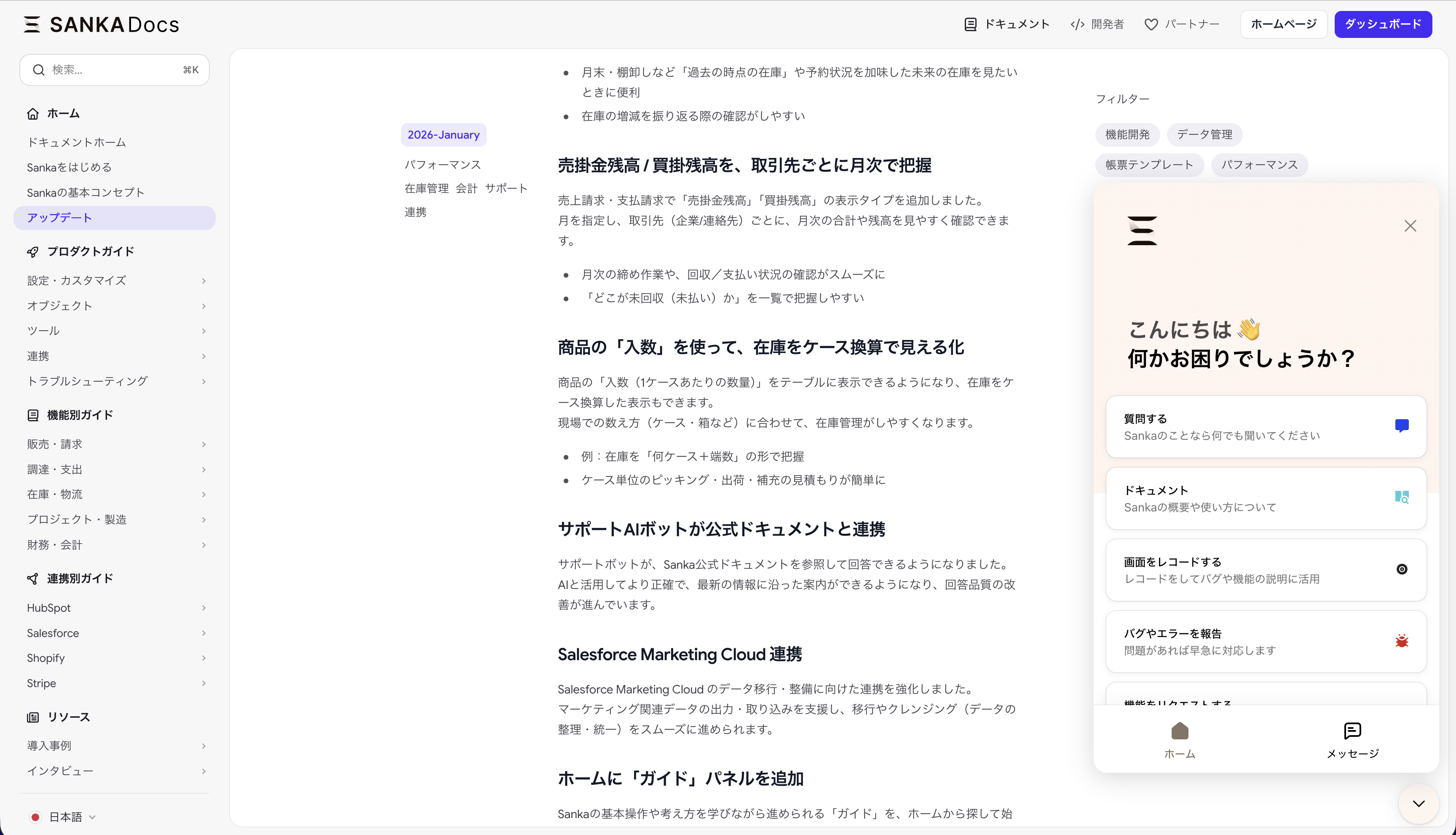Viewport: 1456px width, 835px height.
Task: Toggle the 機能開発 filter tag
Action: pos(1127,135)
